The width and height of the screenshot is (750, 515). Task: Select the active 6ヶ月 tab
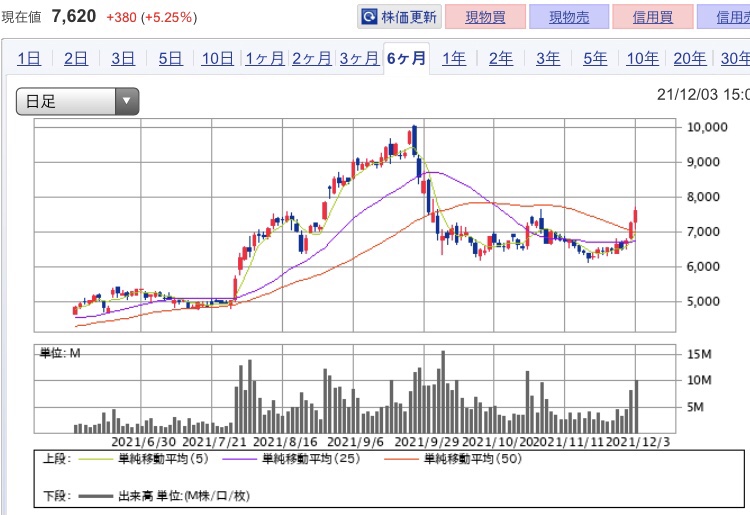(407, 59)
